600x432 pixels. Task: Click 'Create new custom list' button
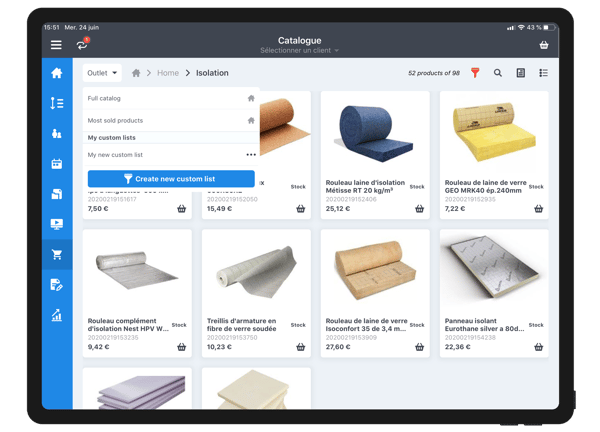[171, 178]
